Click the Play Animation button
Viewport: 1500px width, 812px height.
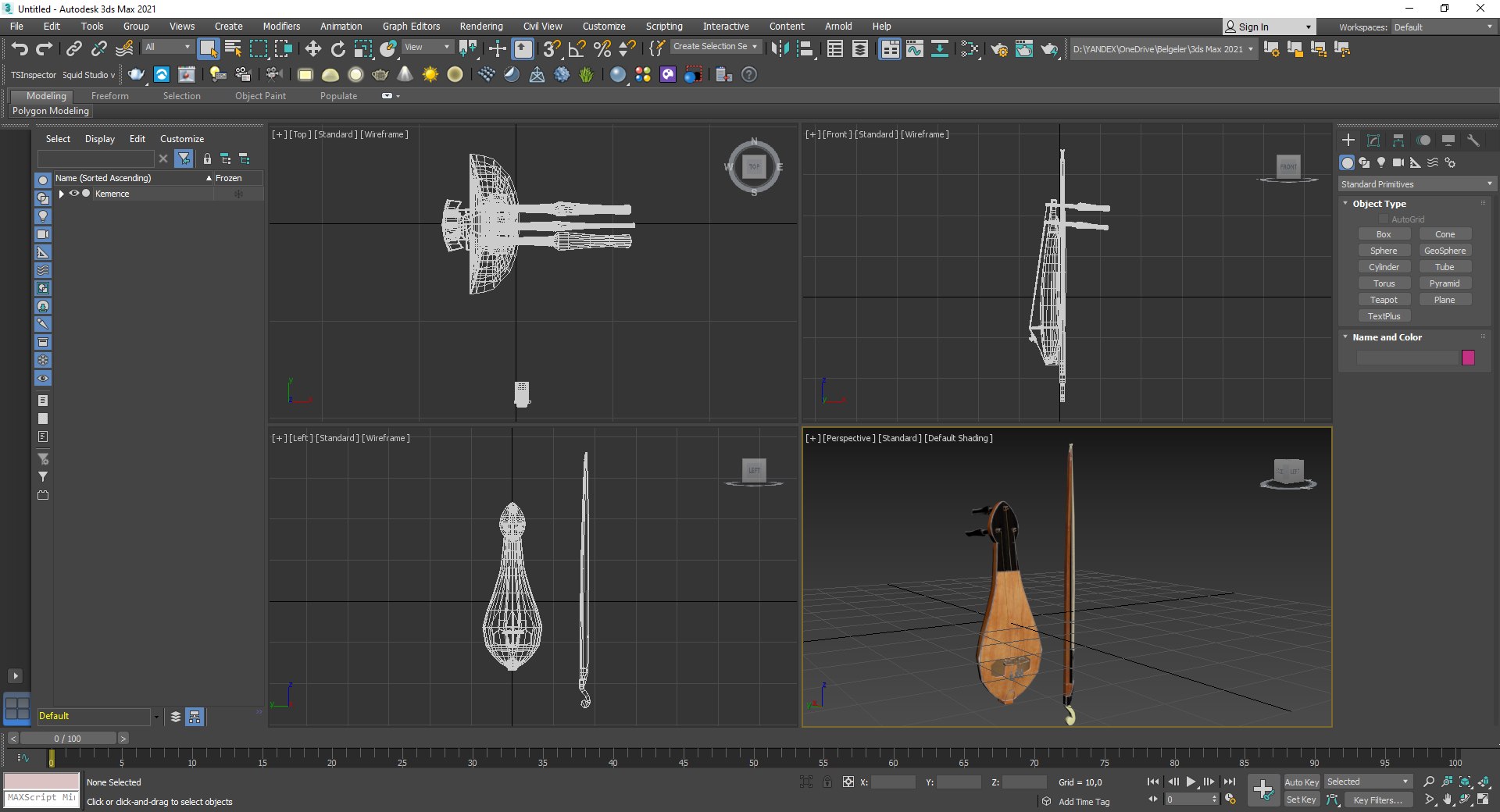1191,782
